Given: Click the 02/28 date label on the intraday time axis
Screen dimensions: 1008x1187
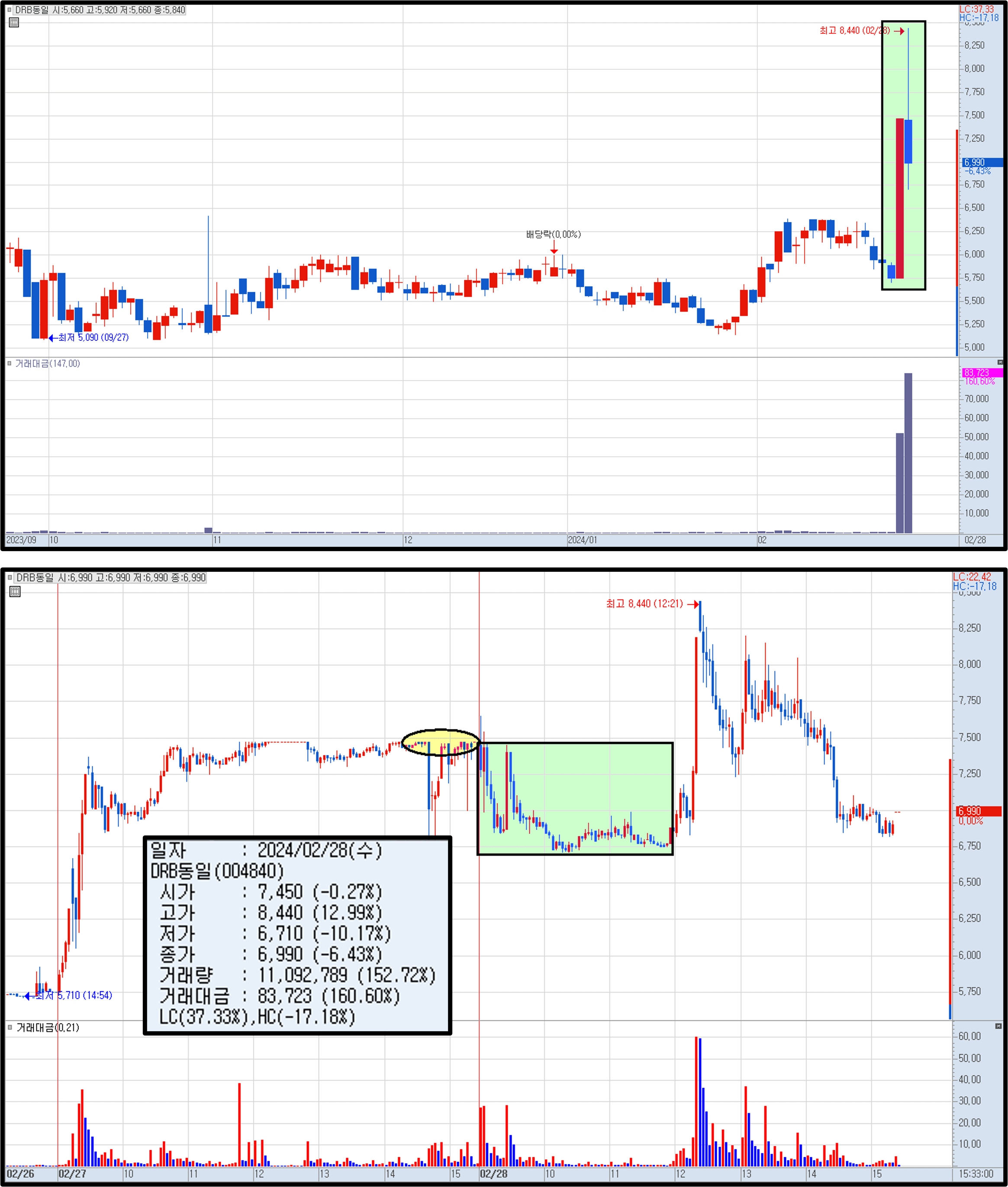Looking at the screenshot, I should [494, 1174].
